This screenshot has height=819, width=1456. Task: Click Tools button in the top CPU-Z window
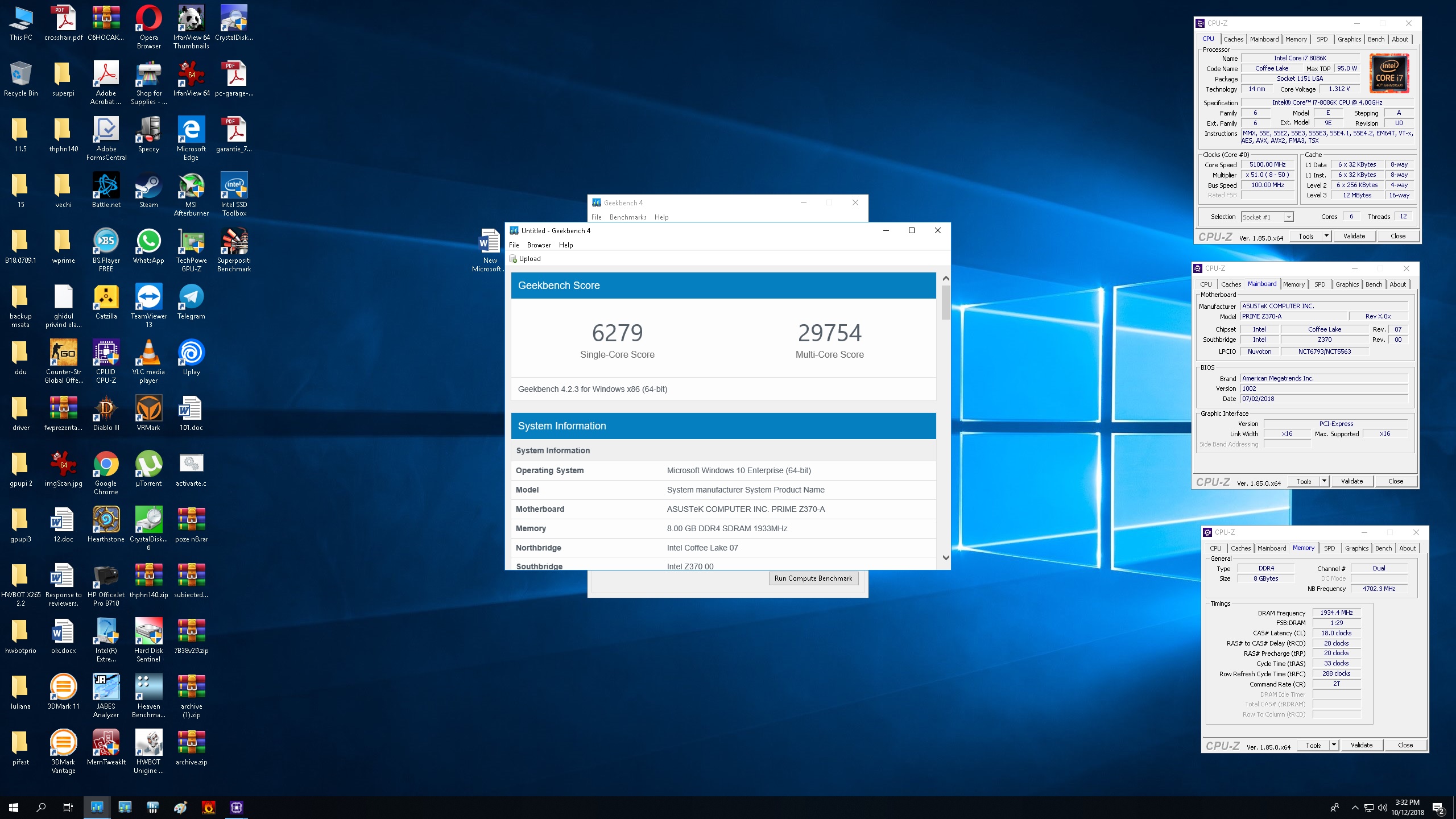[x=1306, y=236]
